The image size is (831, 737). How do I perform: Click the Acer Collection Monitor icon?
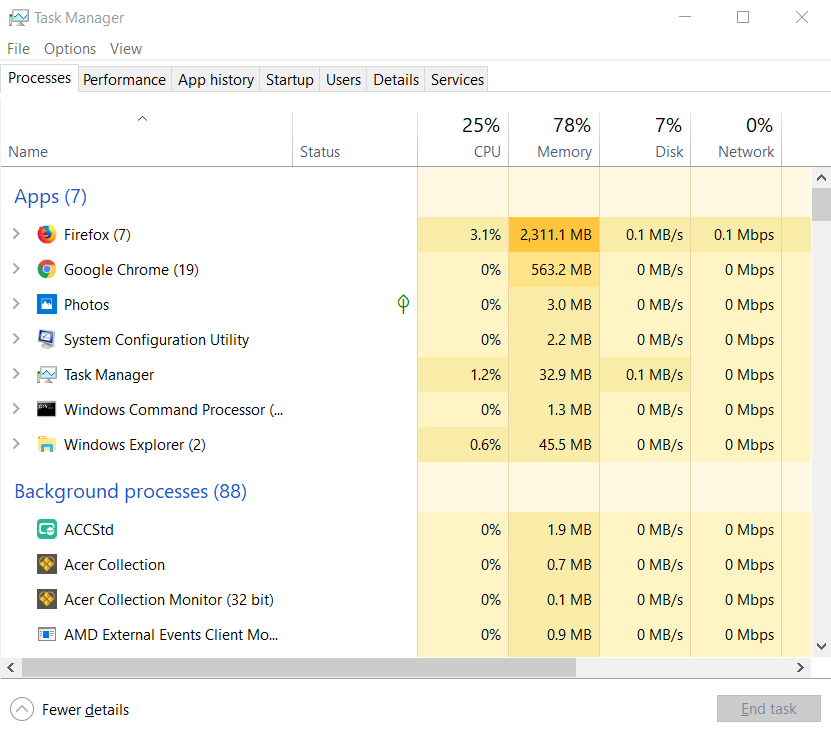pyautogui.click(x=47, y=599)
